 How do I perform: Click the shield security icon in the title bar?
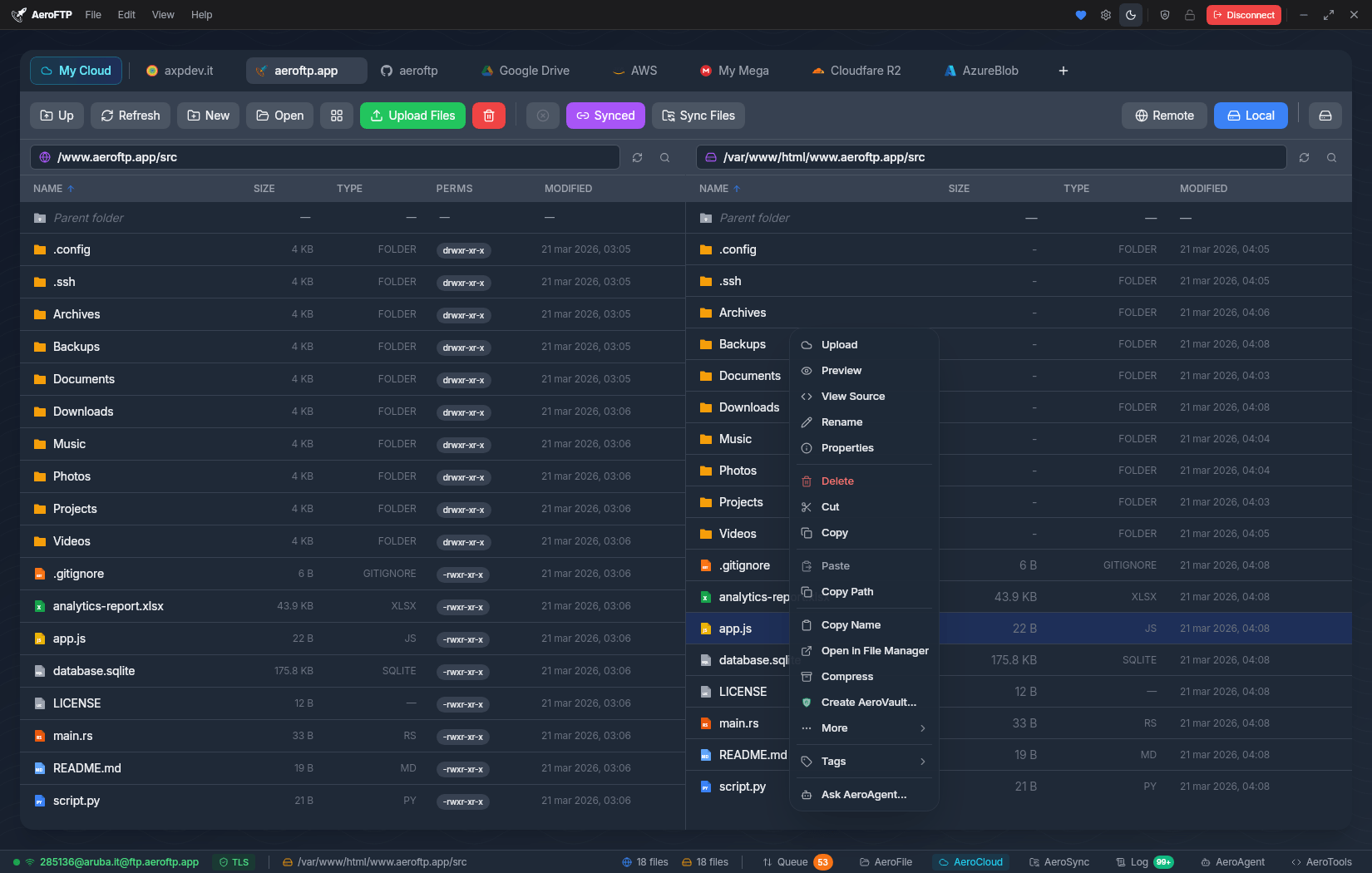click(x=1164, y=14)
